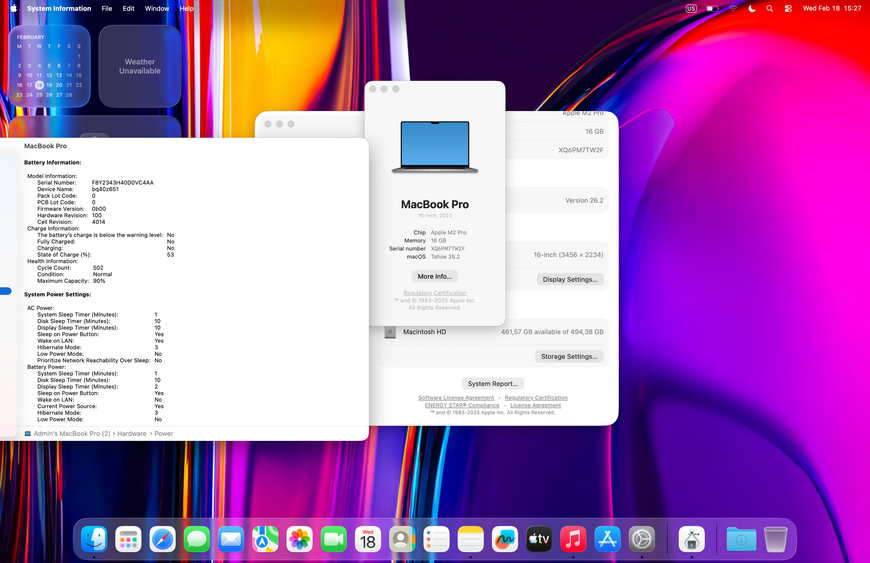Click serial number XQ6PM7TW2F in About window

pos(448,248)
